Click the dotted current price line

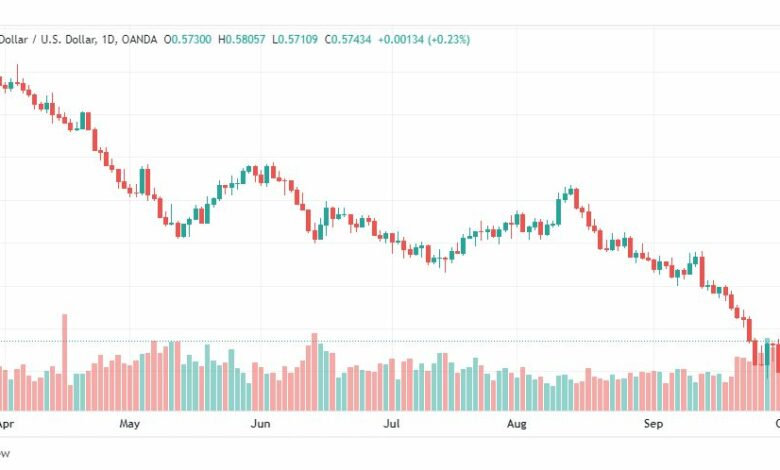click(390, 341)
